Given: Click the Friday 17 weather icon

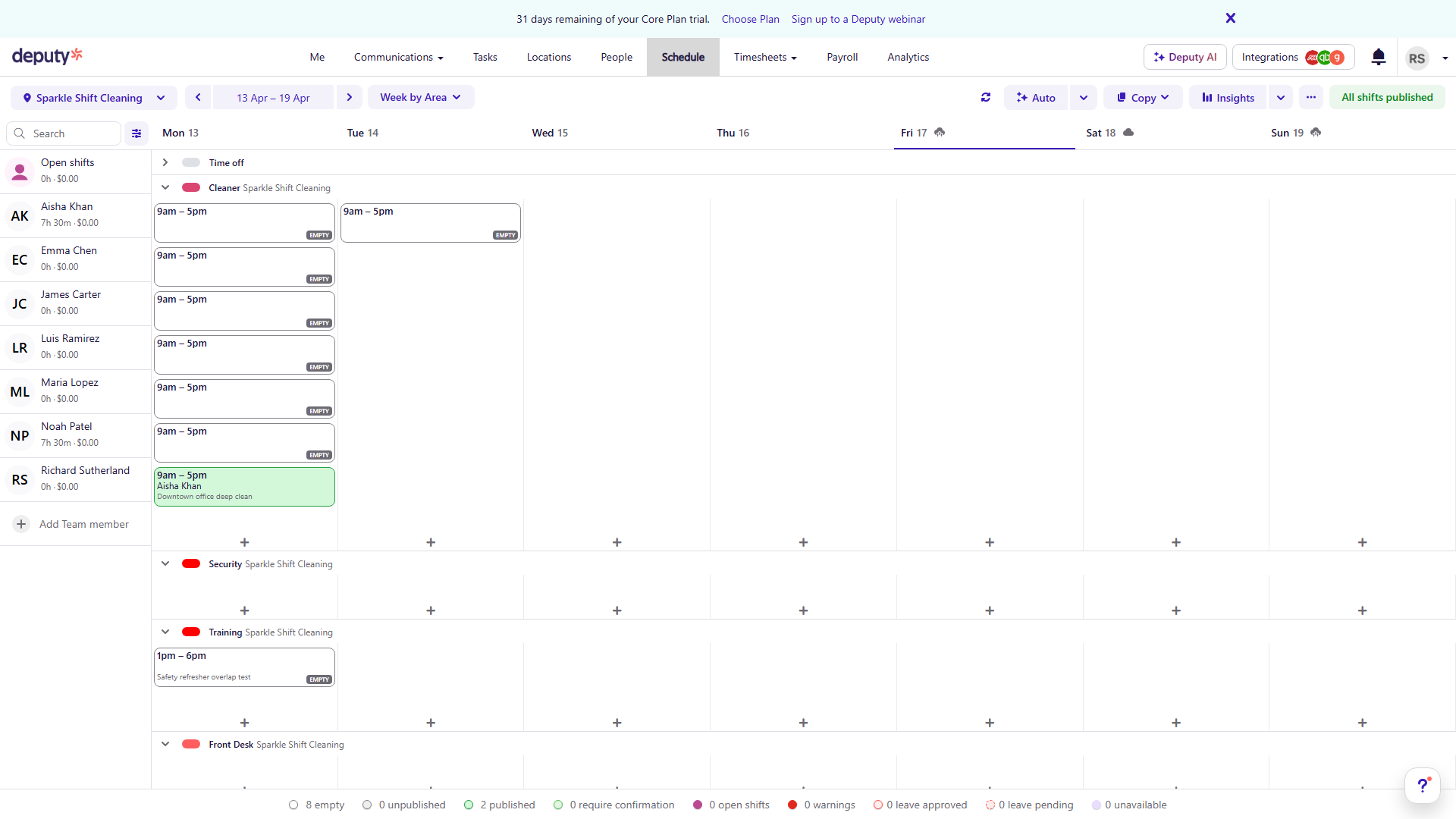Looking at the screenshot, I should pos(940,132).
